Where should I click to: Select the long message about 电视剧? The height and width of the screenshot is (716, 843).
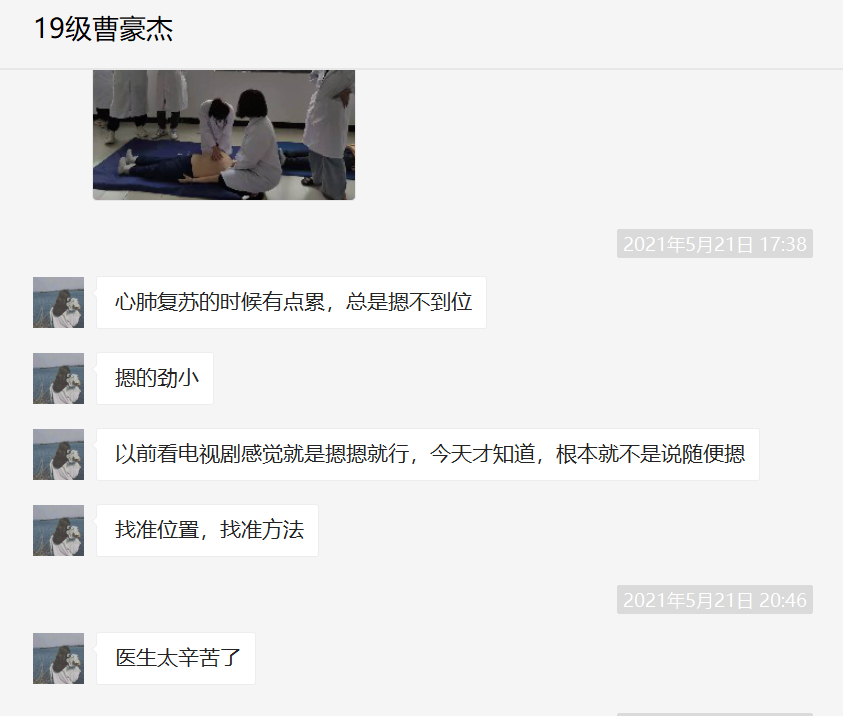[428, 454]
